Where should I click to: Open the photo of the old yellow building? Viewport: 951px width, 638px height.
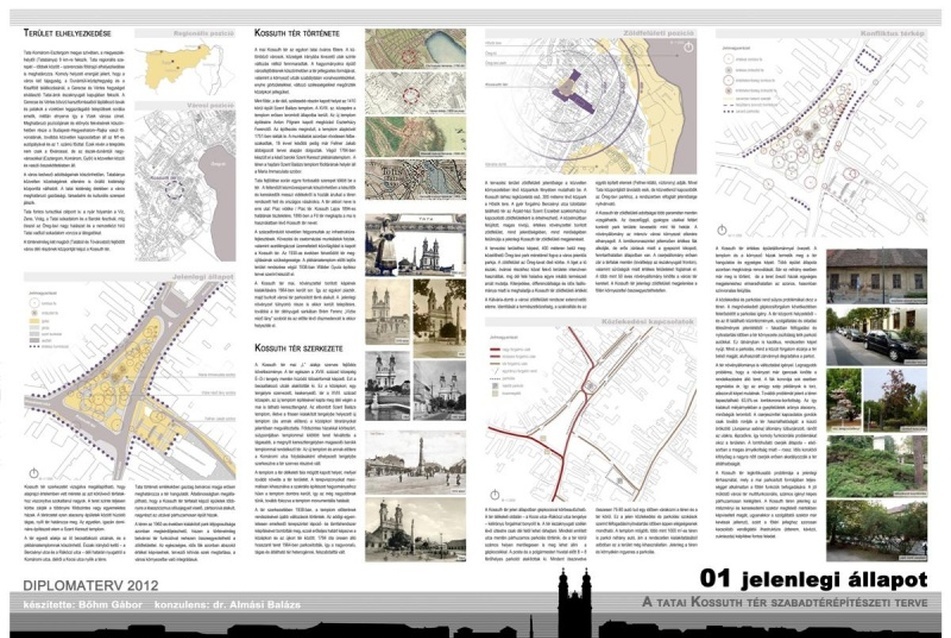[x=876, y=277]
